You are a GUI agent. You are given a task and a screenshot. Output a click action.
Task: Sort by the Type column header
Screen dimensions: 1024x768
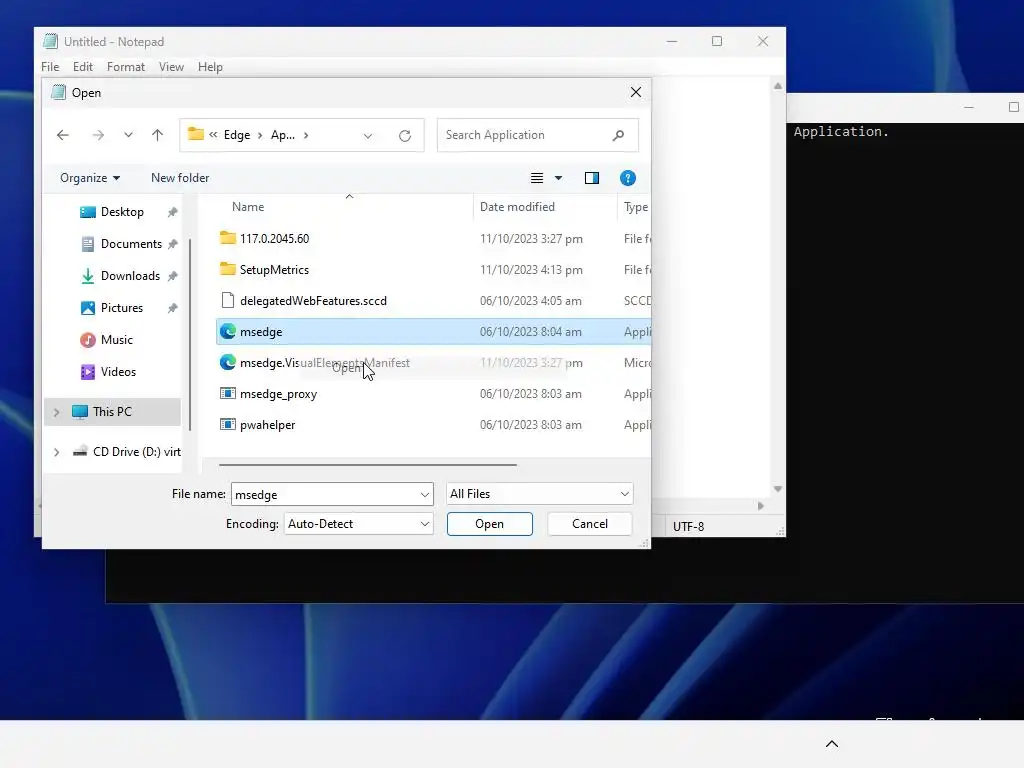[x=635, y=207]
